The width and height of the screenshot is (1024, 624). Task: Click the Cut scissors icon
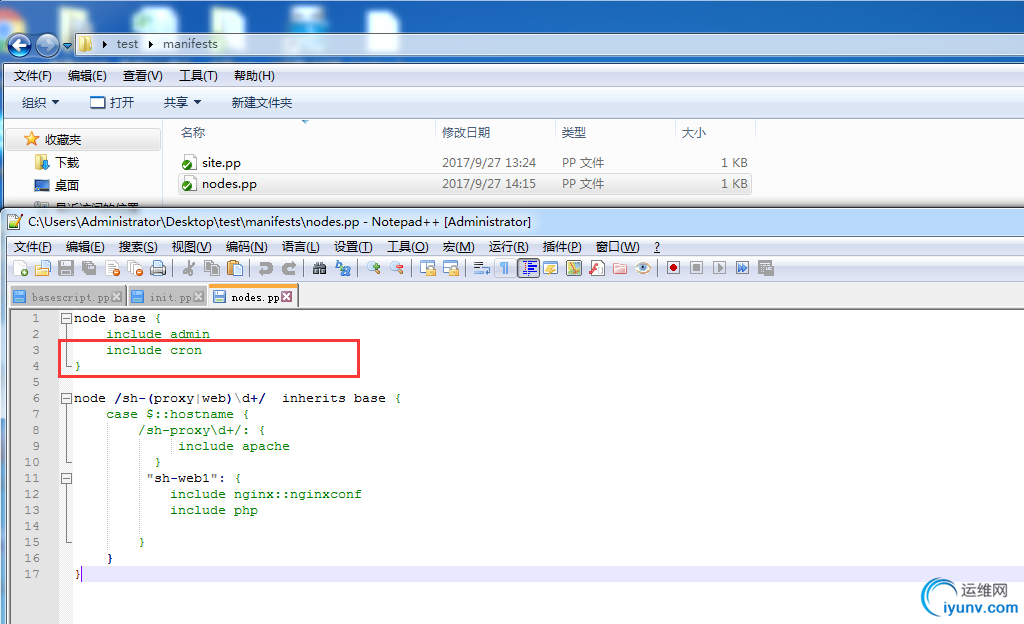click(189, 268)
